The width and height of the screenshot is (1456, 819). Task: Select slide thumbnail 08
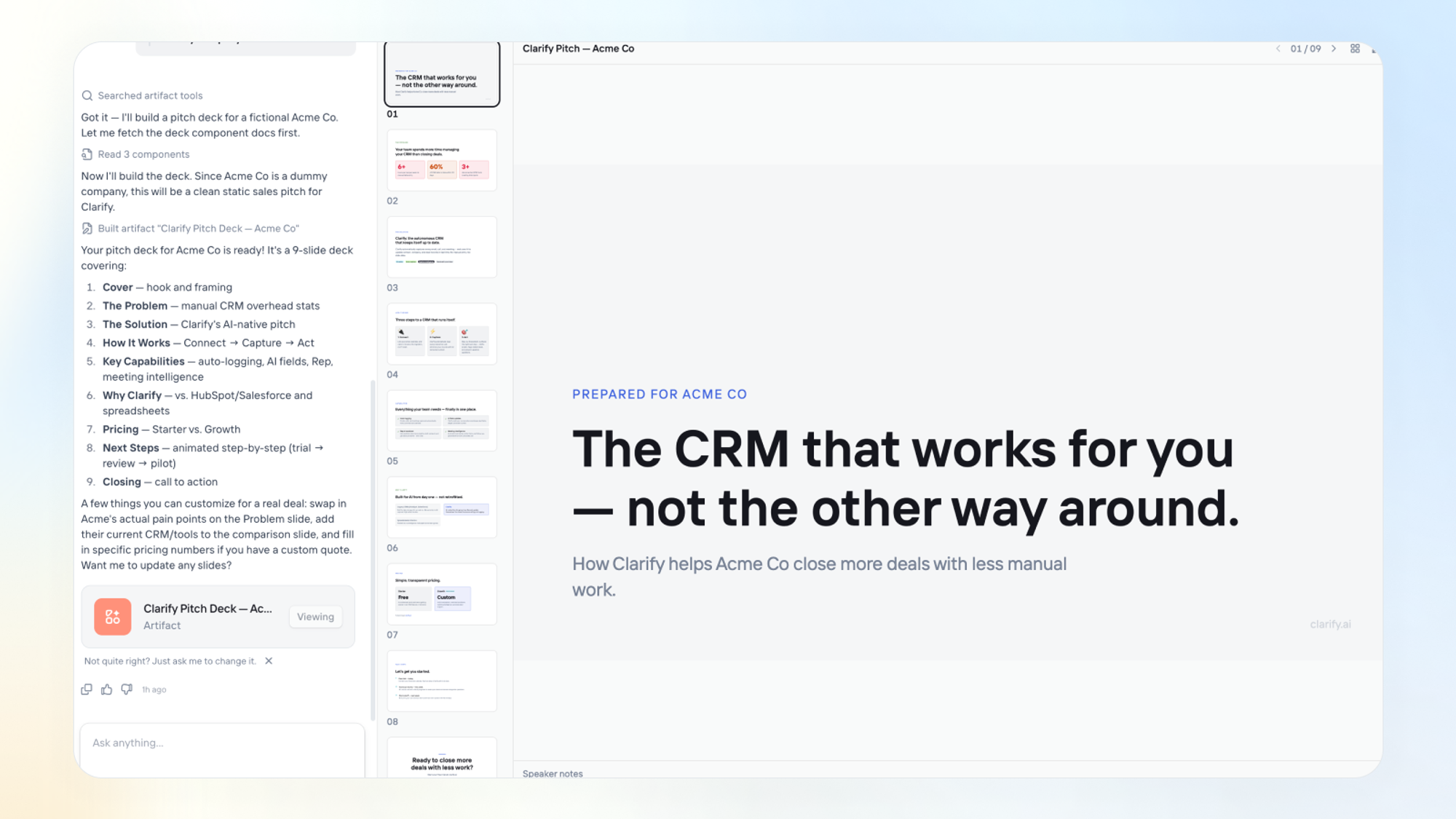pyautogui.click(x=442, y=681)
